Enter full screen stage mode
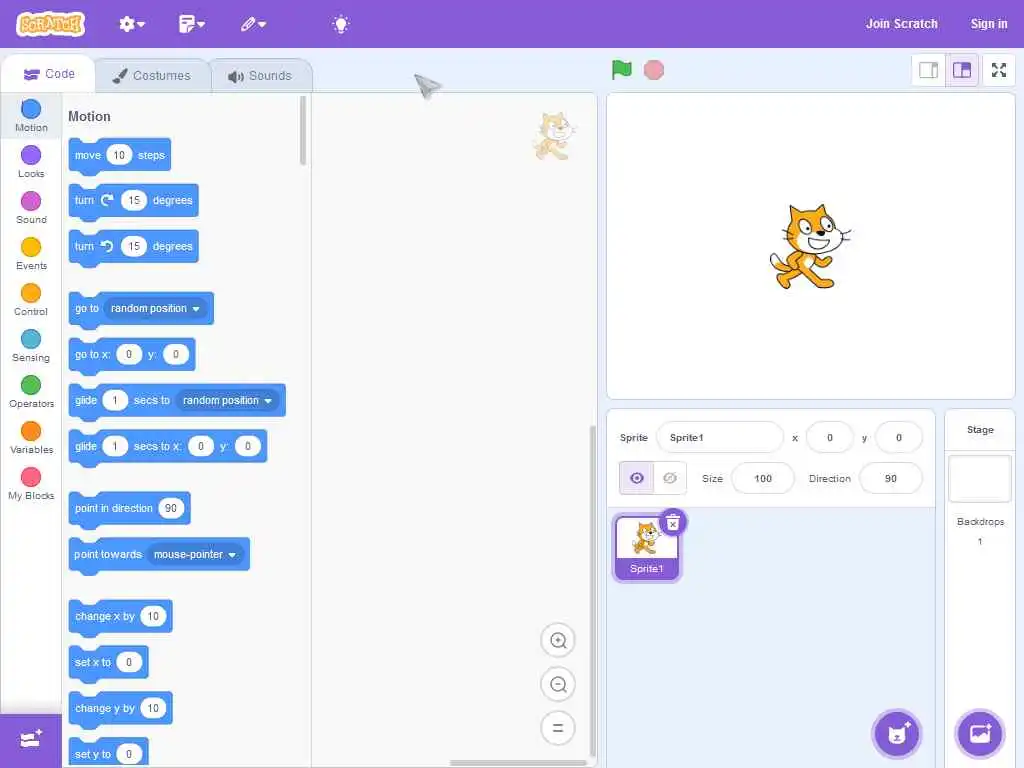The image size is (1024, 768). (999, 70)
